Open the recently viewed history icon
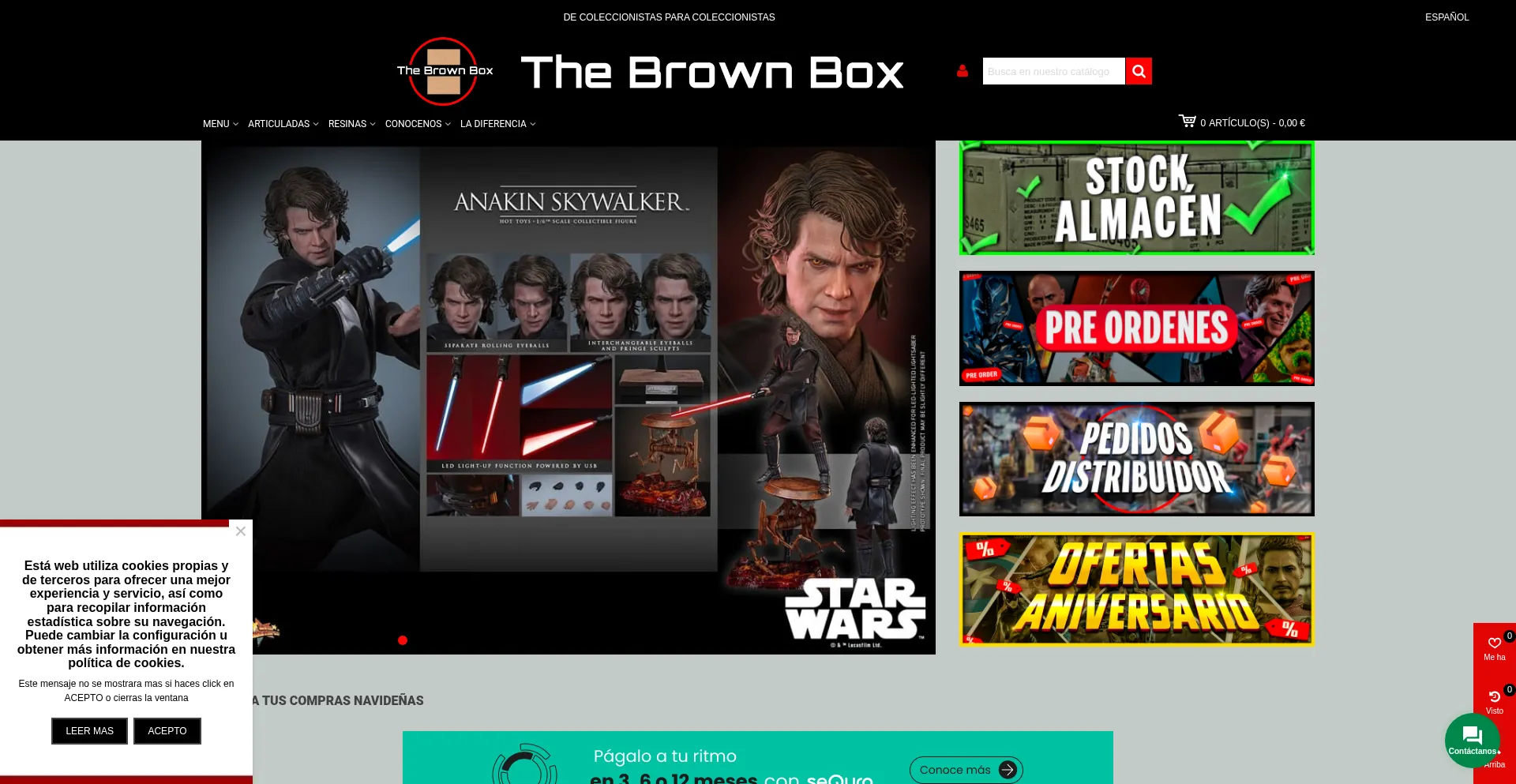Viewport: 1516px width, 784px height. [x=1494, y=696]
